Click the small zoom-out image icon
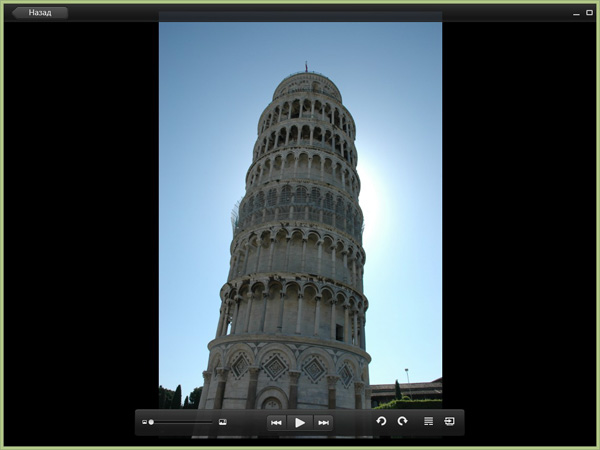The width and height of the screenshot is (600, 450). 144,422
